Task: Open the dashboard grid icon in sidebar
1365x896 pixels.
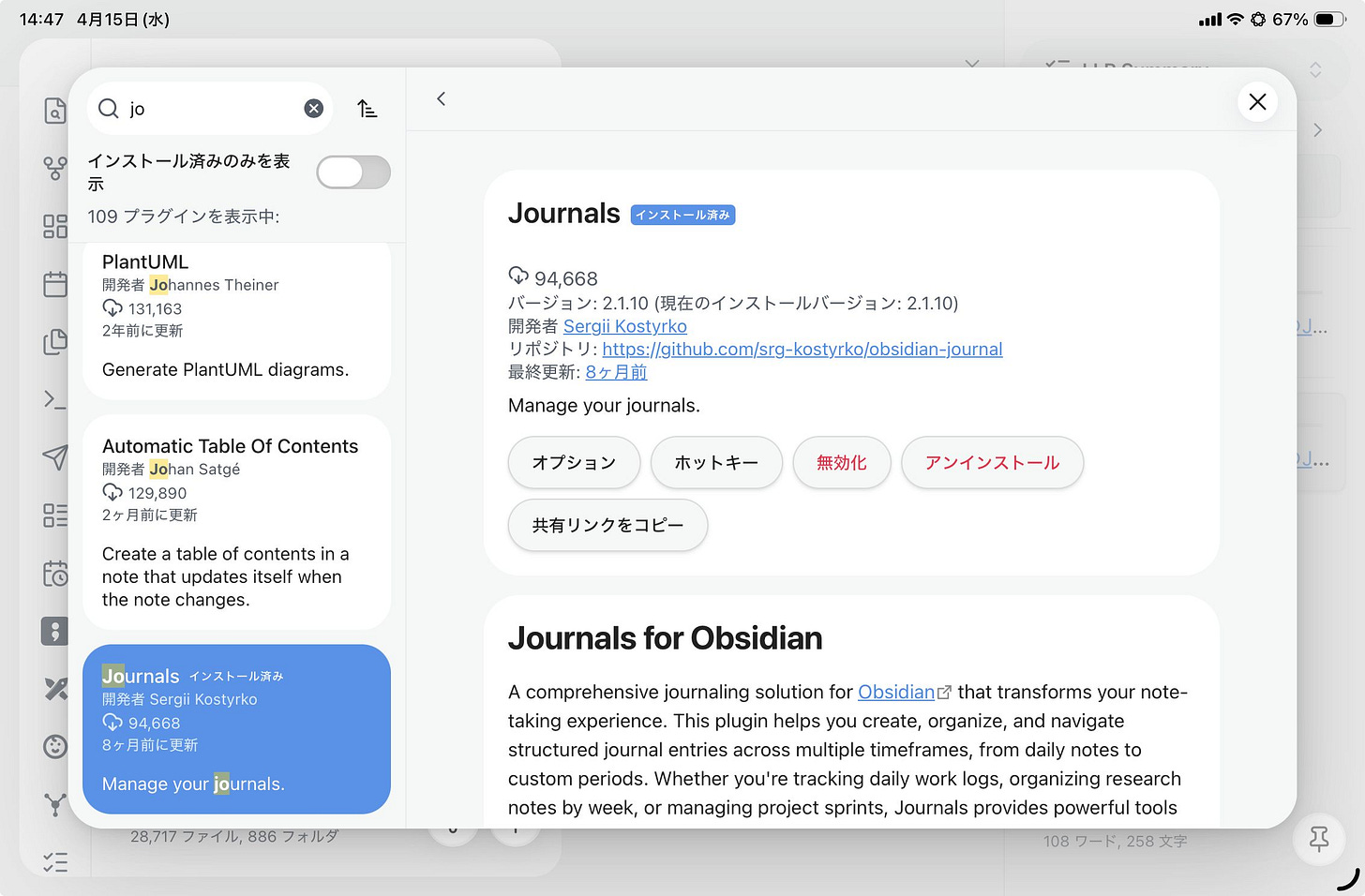Action: (x=55, y=226)
